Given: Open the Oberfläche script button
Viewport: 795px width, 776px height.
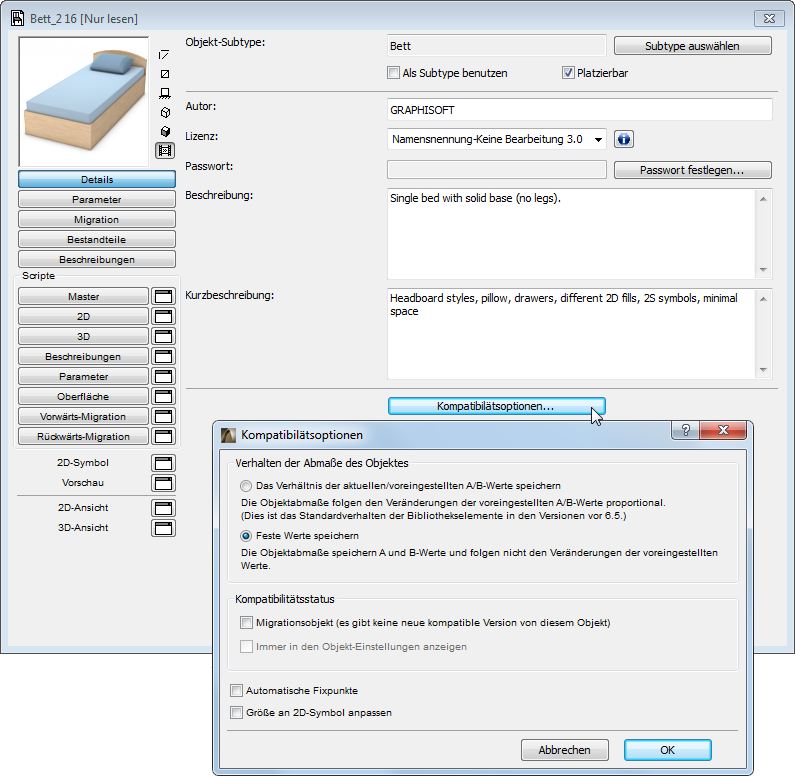Looking at the screenshot, I should click(x=84, y=396).
